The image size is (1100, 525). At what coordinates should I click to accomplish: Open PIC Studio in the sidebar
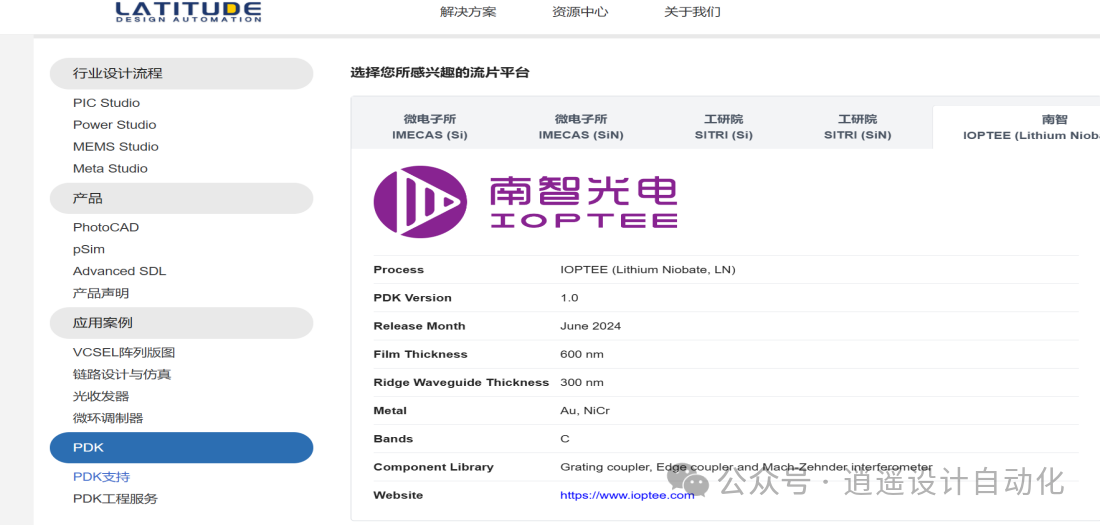click(x=106, y=103)
